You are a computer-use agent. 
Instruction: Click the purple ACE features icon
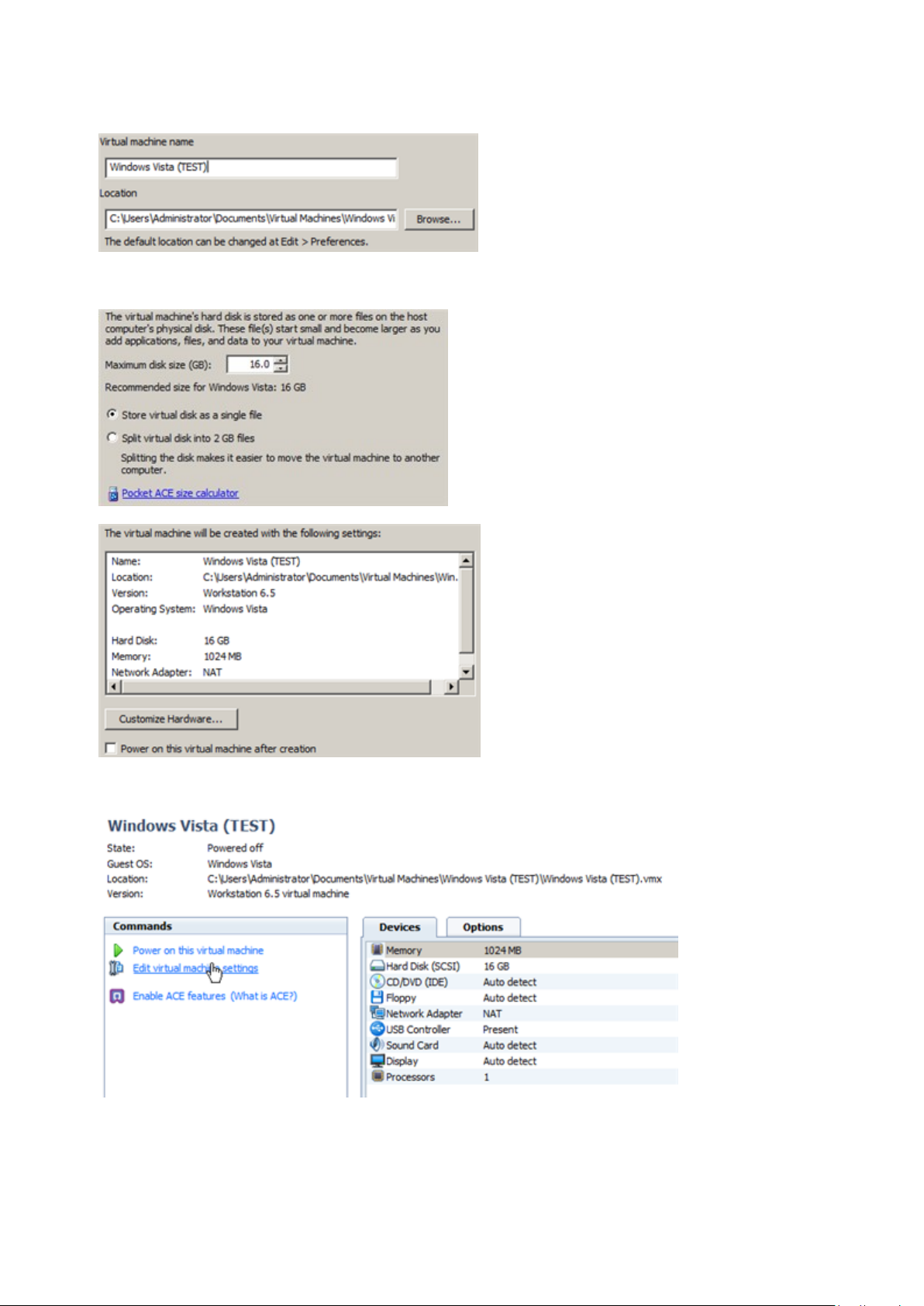(117, 997)
